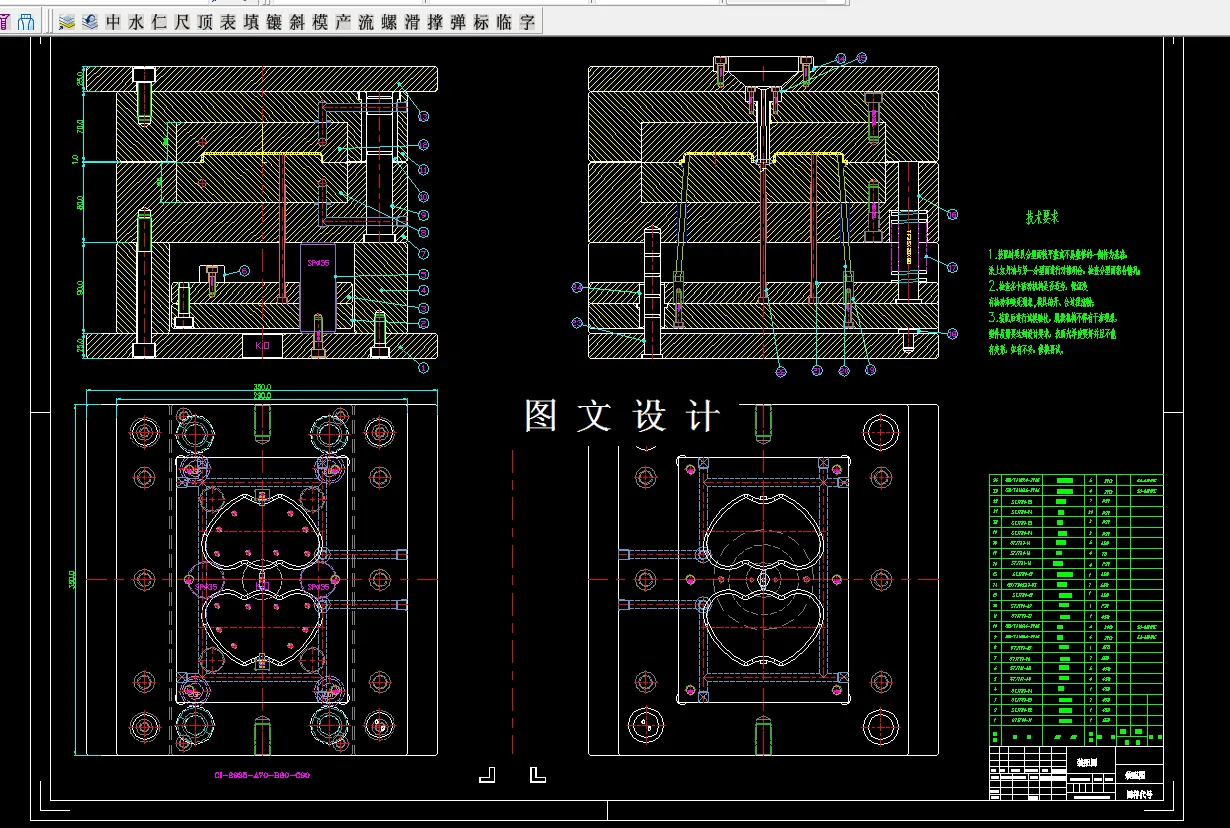Select the 斜 toolbar tool
Viewport: 1230px width, 828px height.
pyautogui.click(x=297, y=21)
